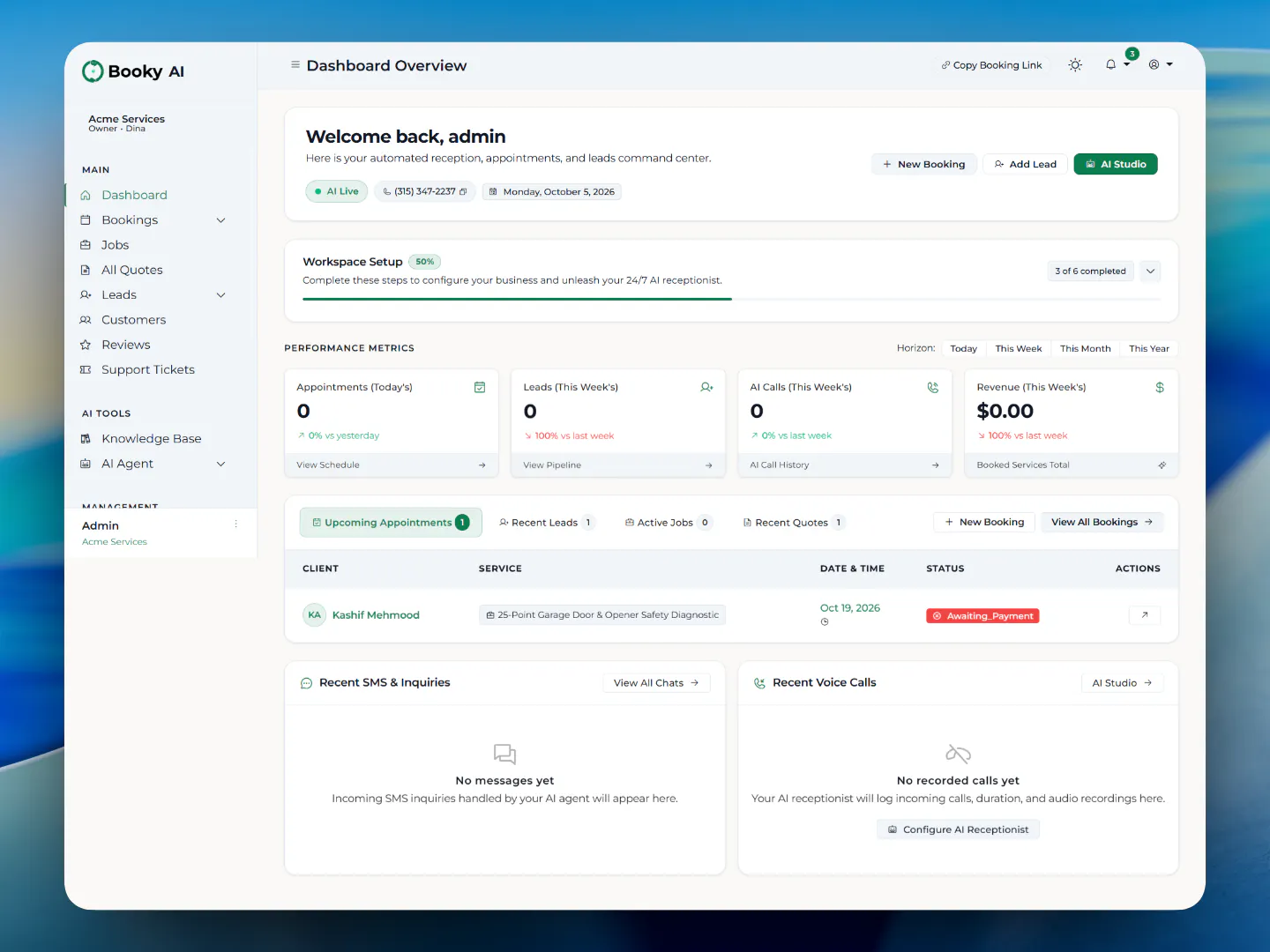Click AI Studio green button
This screenshot has height=952, width=1270.
click(1116, 164)
